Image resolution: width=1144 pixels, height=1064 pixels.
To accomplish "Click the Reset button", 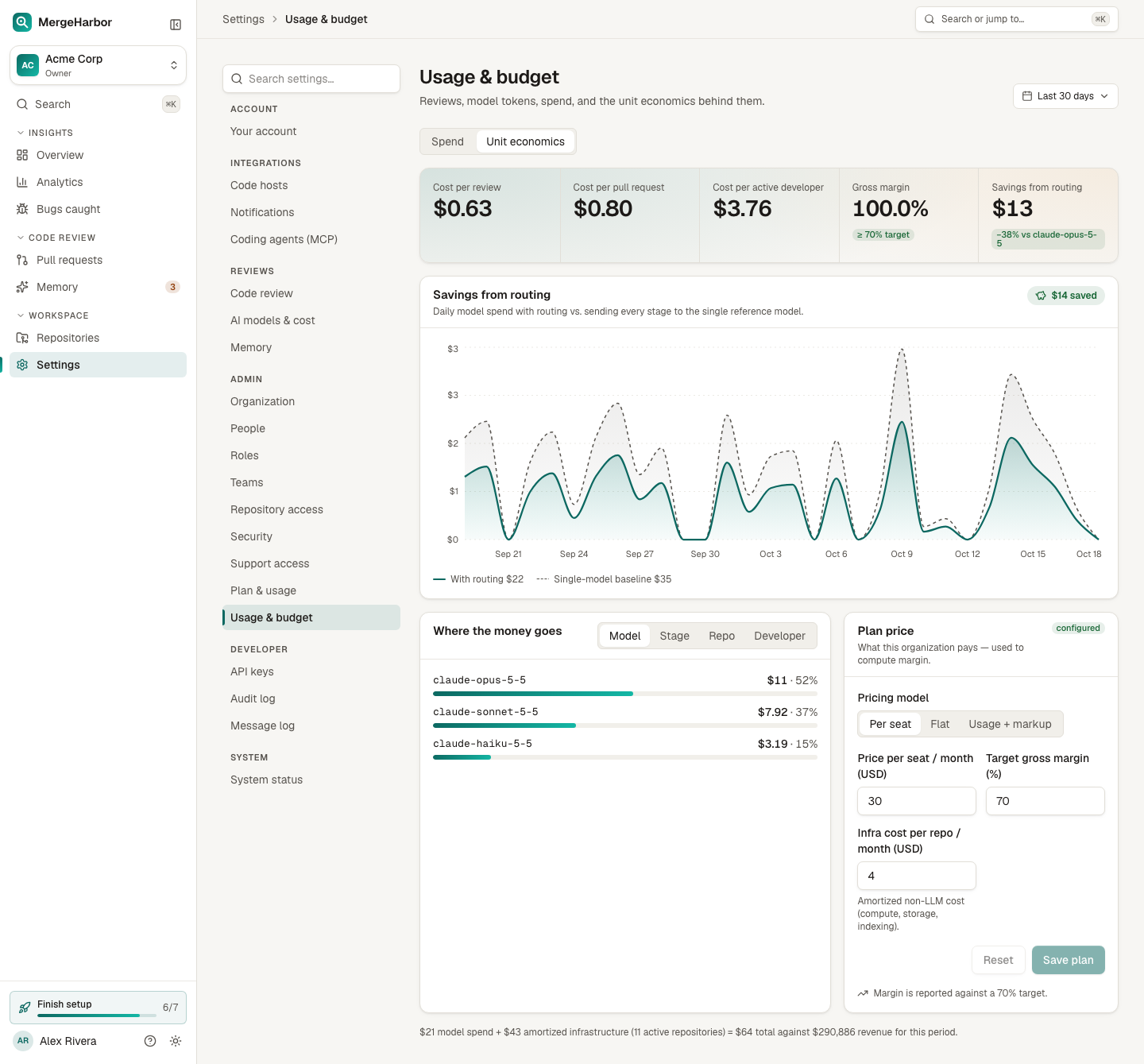I will (998, 960).
